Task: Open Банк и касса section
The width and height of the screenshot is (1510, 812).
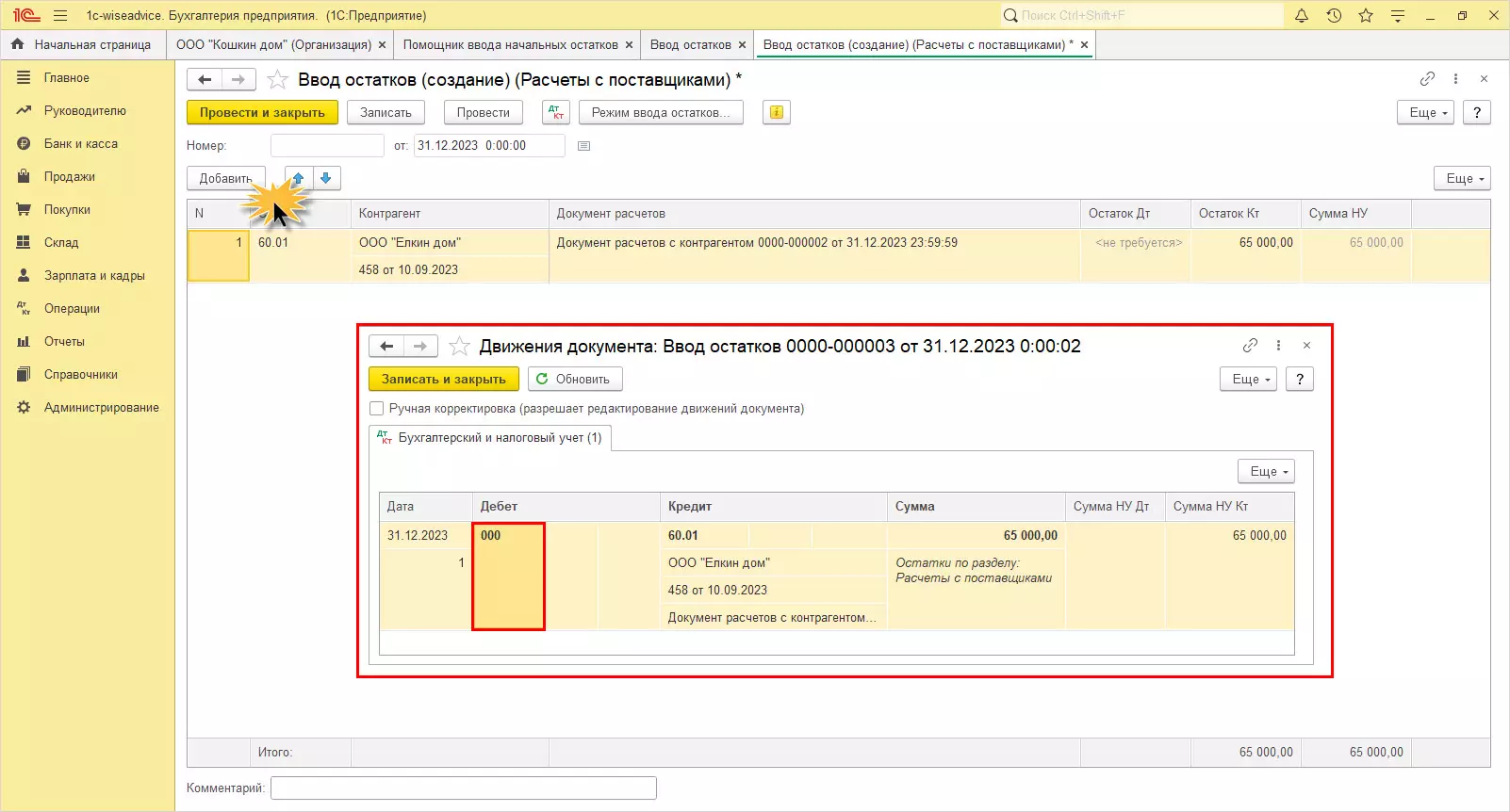Action: pyautogui.click(x=80, y=144)
